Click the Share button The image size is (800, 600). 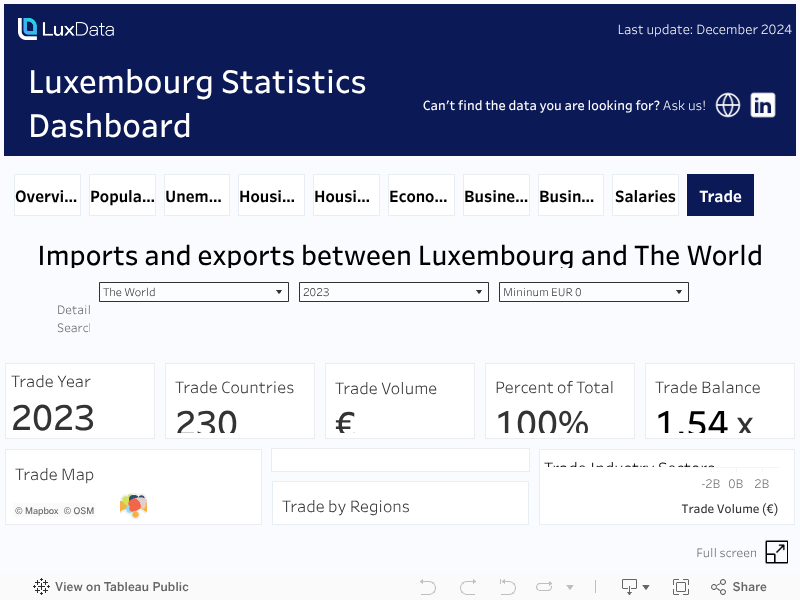[739, 587]
